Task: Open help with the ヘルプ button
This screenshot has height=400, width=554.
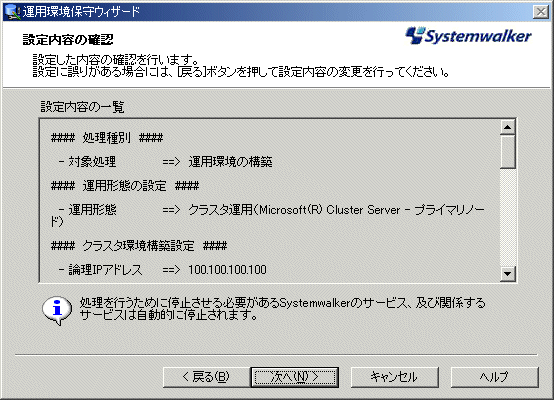Action: (495, 377)
